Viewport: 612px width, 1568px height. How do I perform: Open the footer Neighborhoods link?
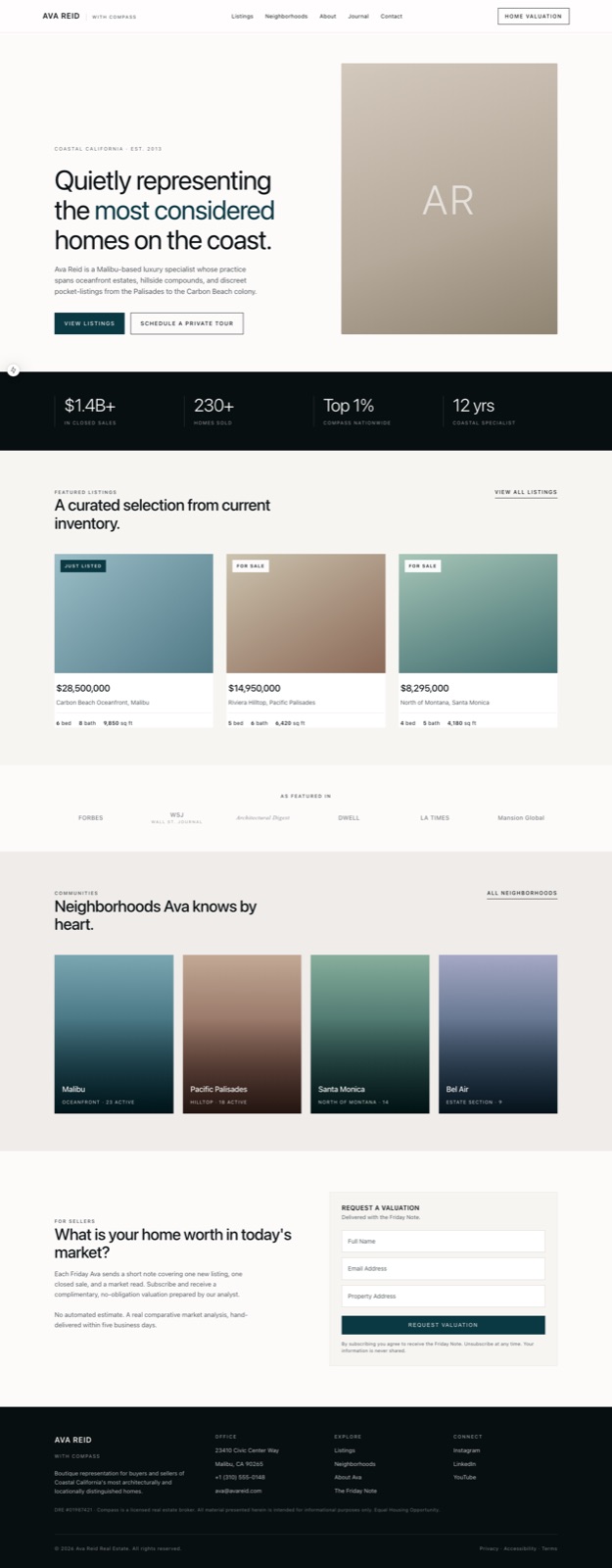(354, 1464)
